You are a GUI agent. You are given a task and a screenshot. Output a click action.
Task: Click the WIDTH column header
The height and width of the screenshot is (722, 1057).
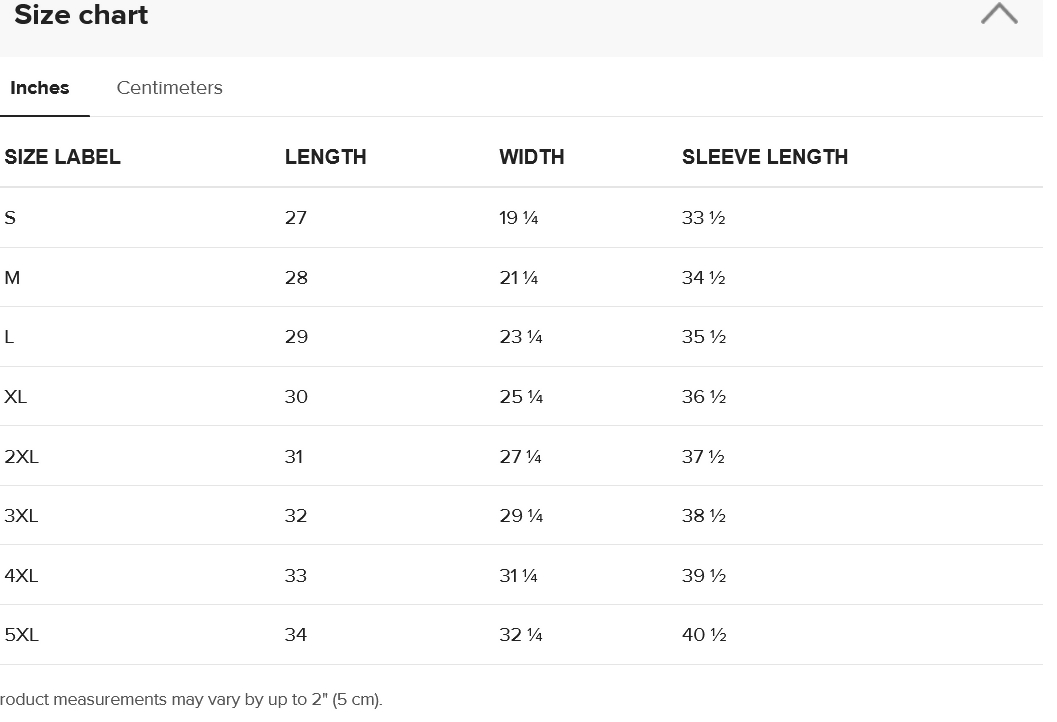point(531,157)
